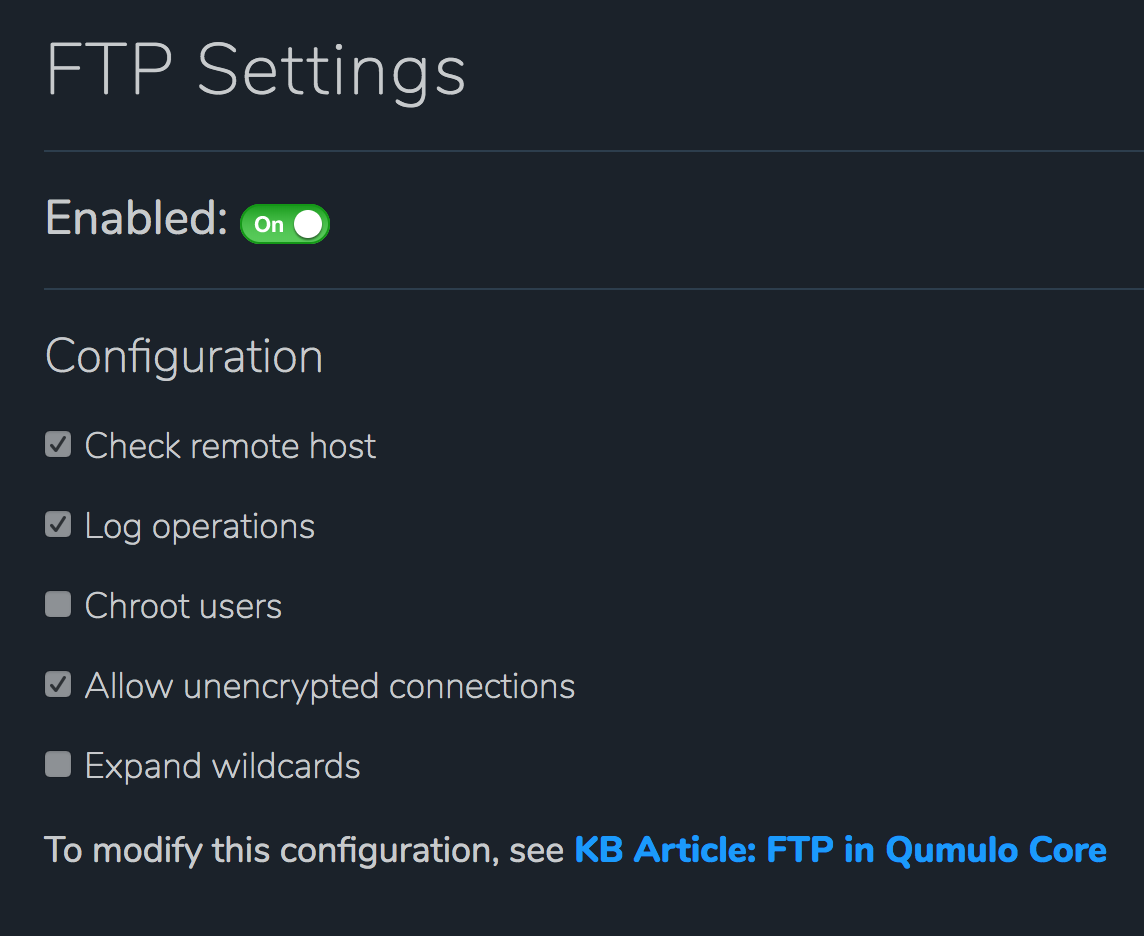Toggle the FTP Enabled switch off
Image resolution: width=1144 pixels, height=936 pixels.
point(285,224)
